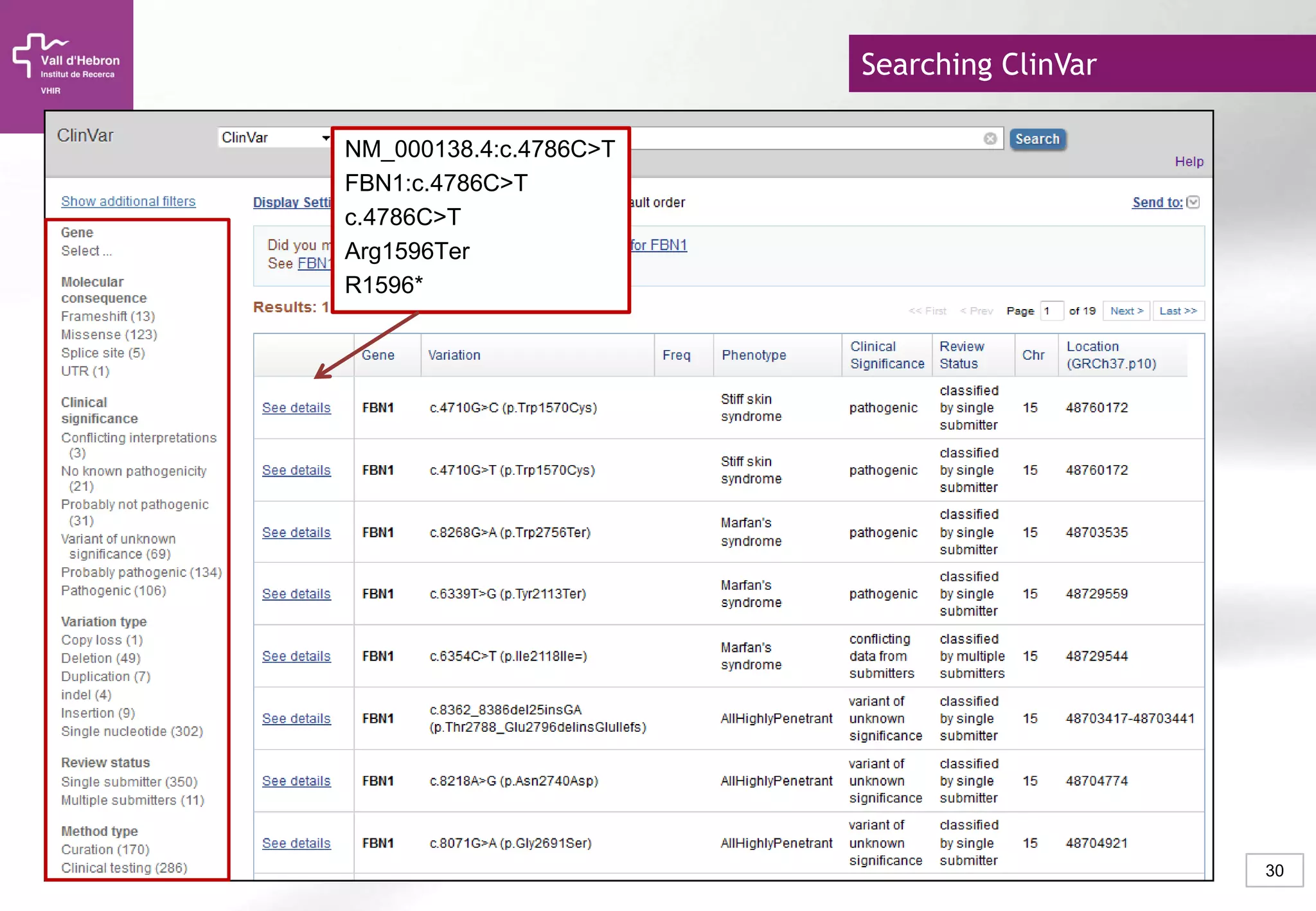Select location value 48729544
This screenshot has width=1316, height=911.
(1097, 657)
